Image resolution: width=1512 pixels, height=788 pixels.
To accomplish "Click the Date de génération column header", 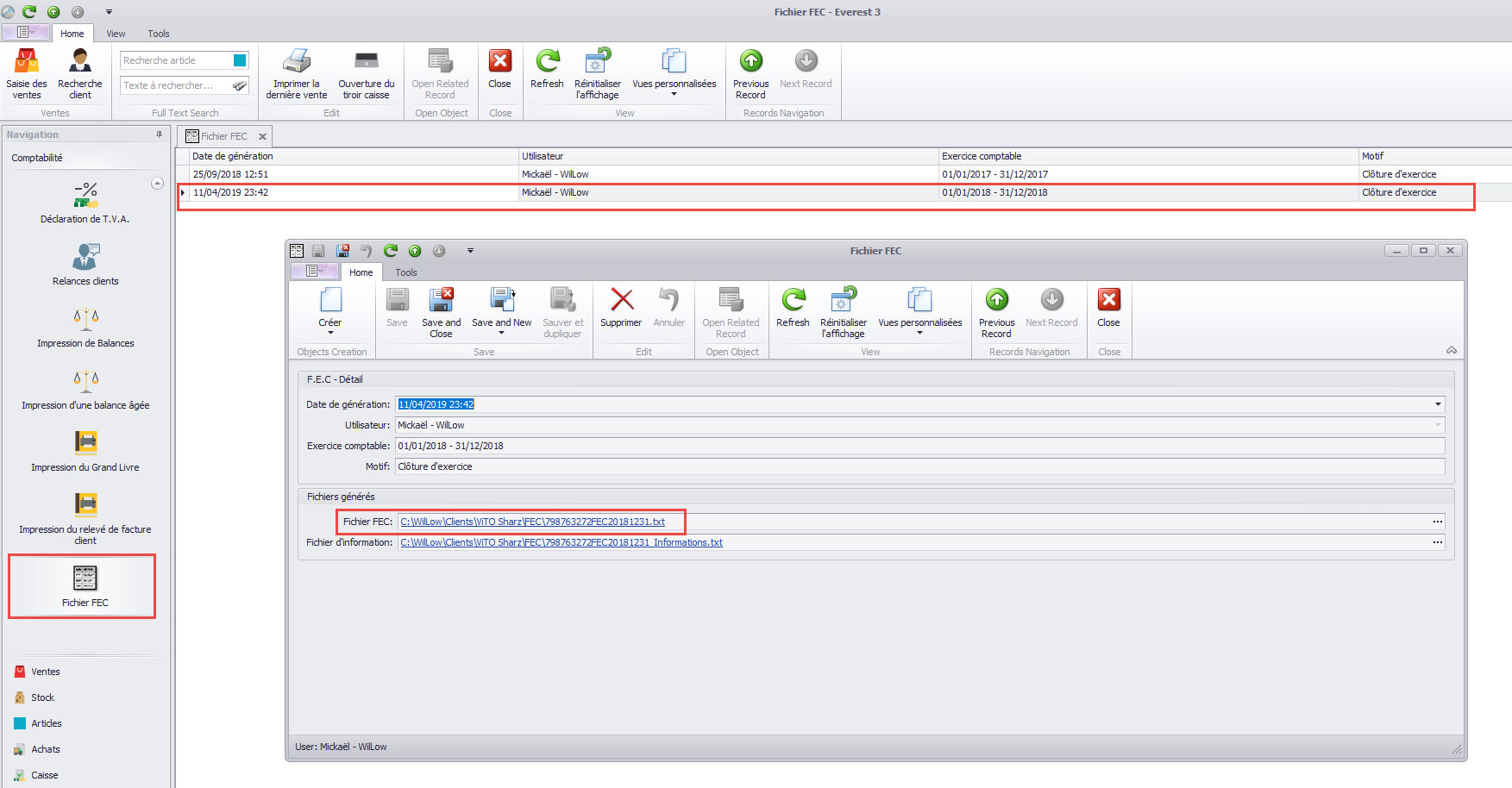I will pos(354,156).
